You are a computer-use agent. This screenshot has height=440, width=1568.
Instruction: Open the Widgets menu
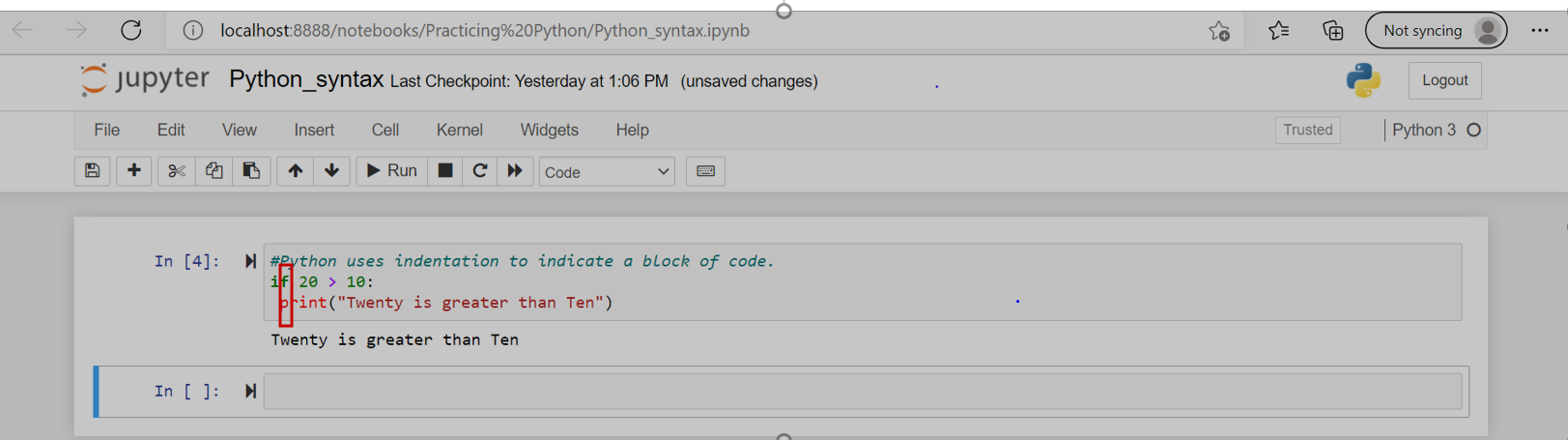tap(549, 130)
